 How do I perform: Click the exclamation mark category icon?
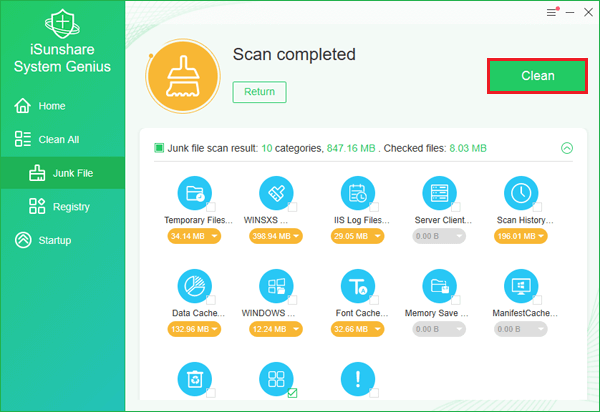[358, 379]
